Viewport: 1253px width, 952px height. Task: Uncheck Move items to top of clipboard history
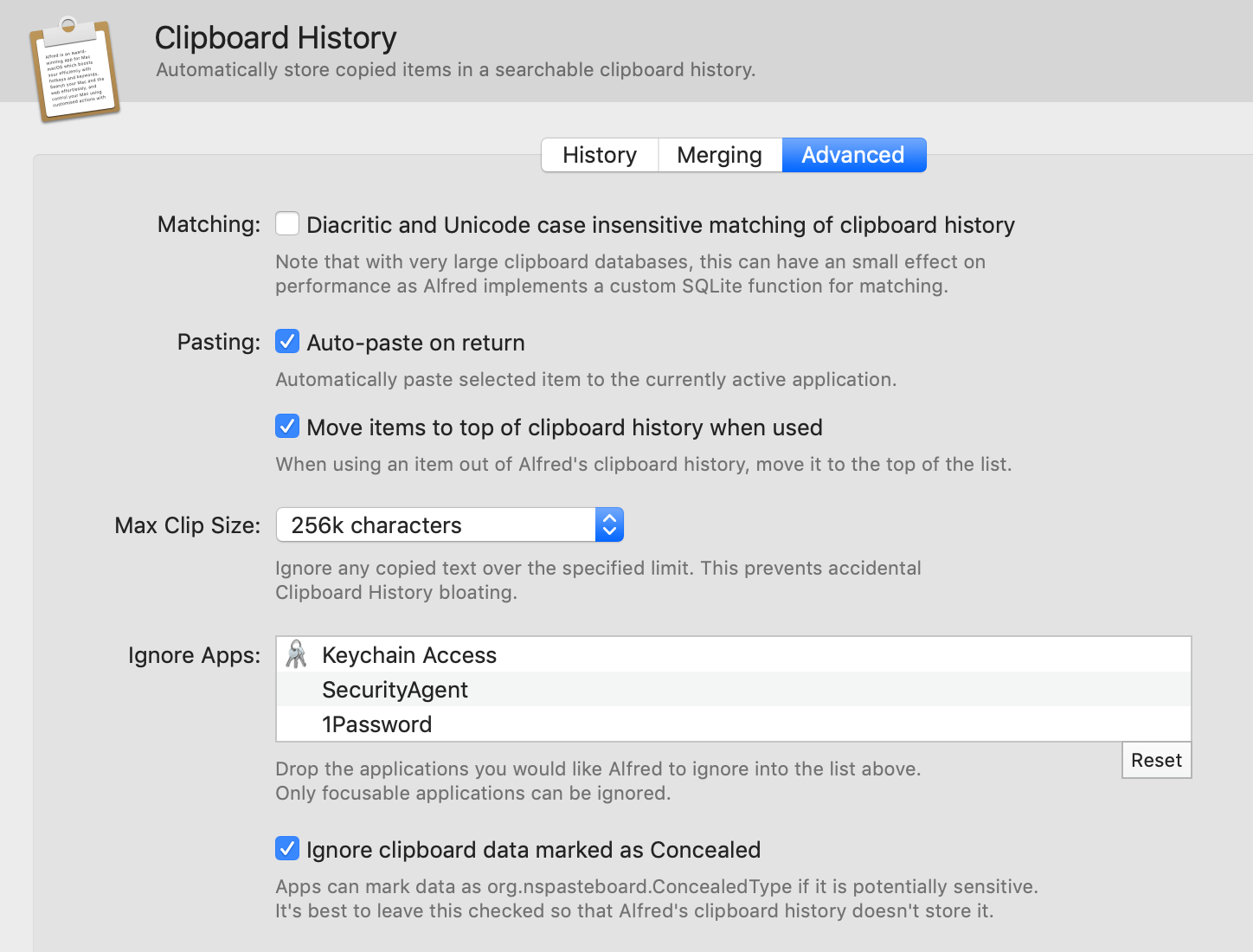(286, 426)
